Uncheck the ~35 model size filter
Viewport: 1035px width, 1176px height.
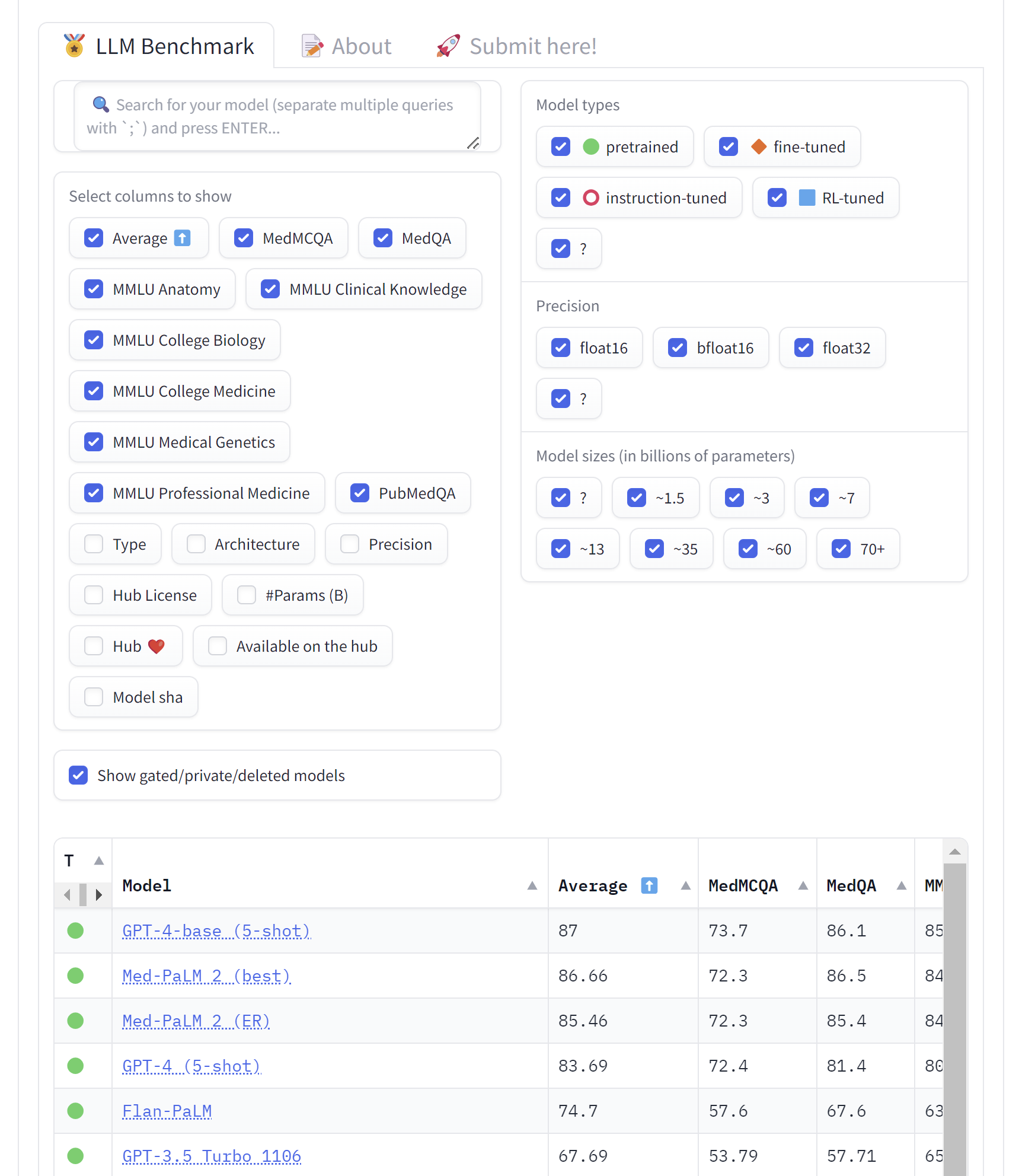pyautogui.click(x=654, y=549)
